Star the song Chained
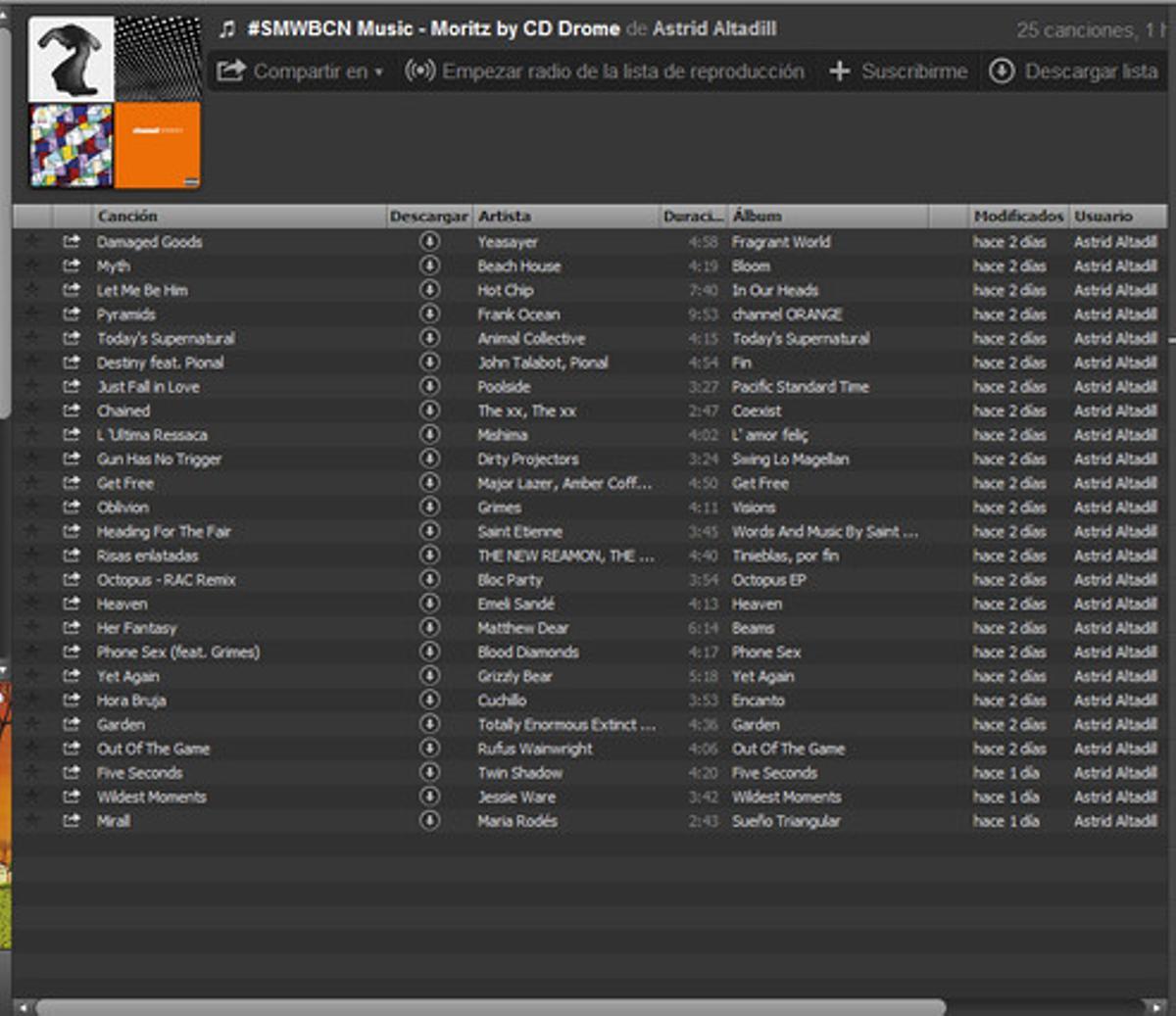The width and height of the screenshot is (1176, 1016). (32, 411)
